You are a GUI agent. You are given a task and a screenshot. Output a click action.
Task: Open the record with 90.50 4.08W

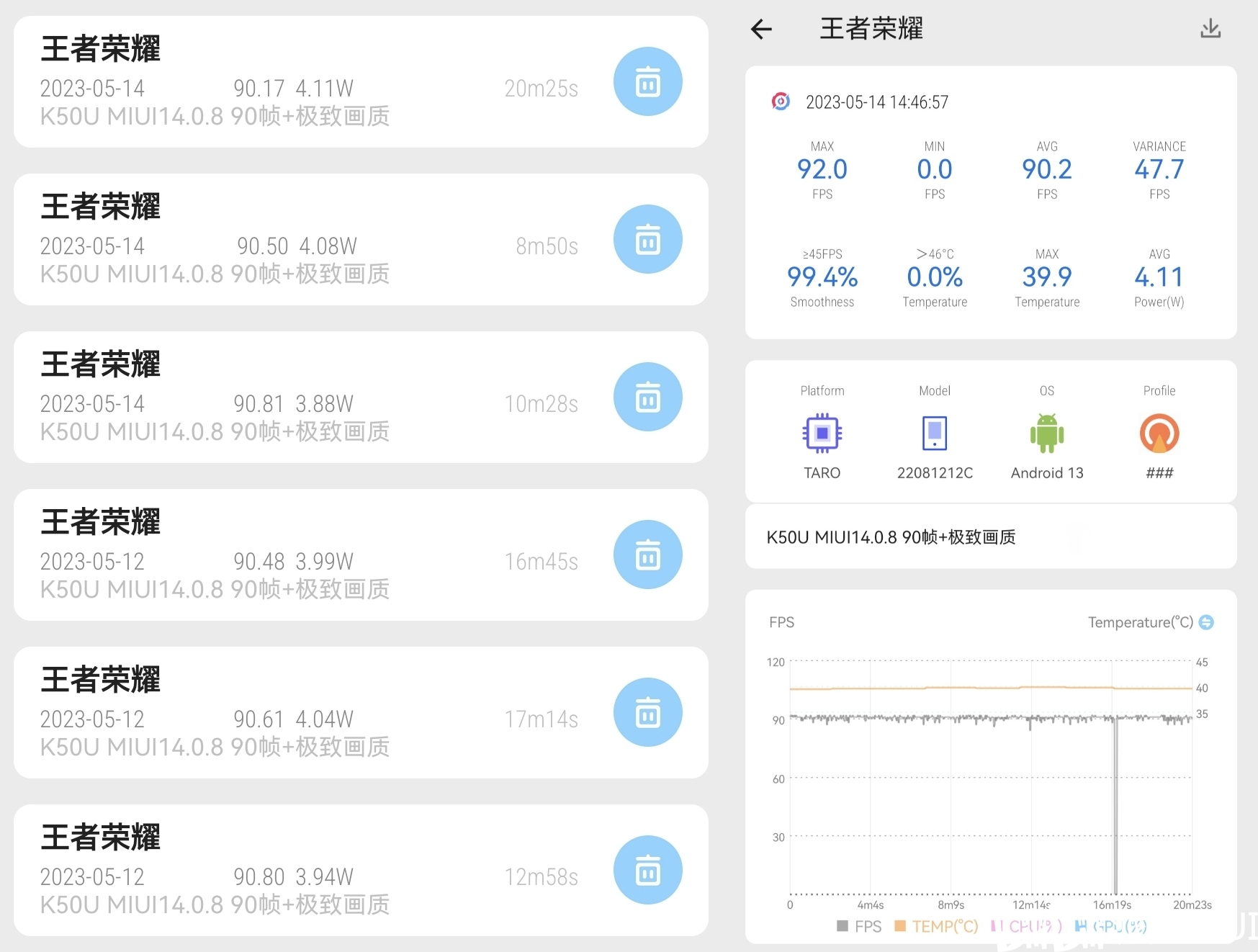[x=361, y=240]
